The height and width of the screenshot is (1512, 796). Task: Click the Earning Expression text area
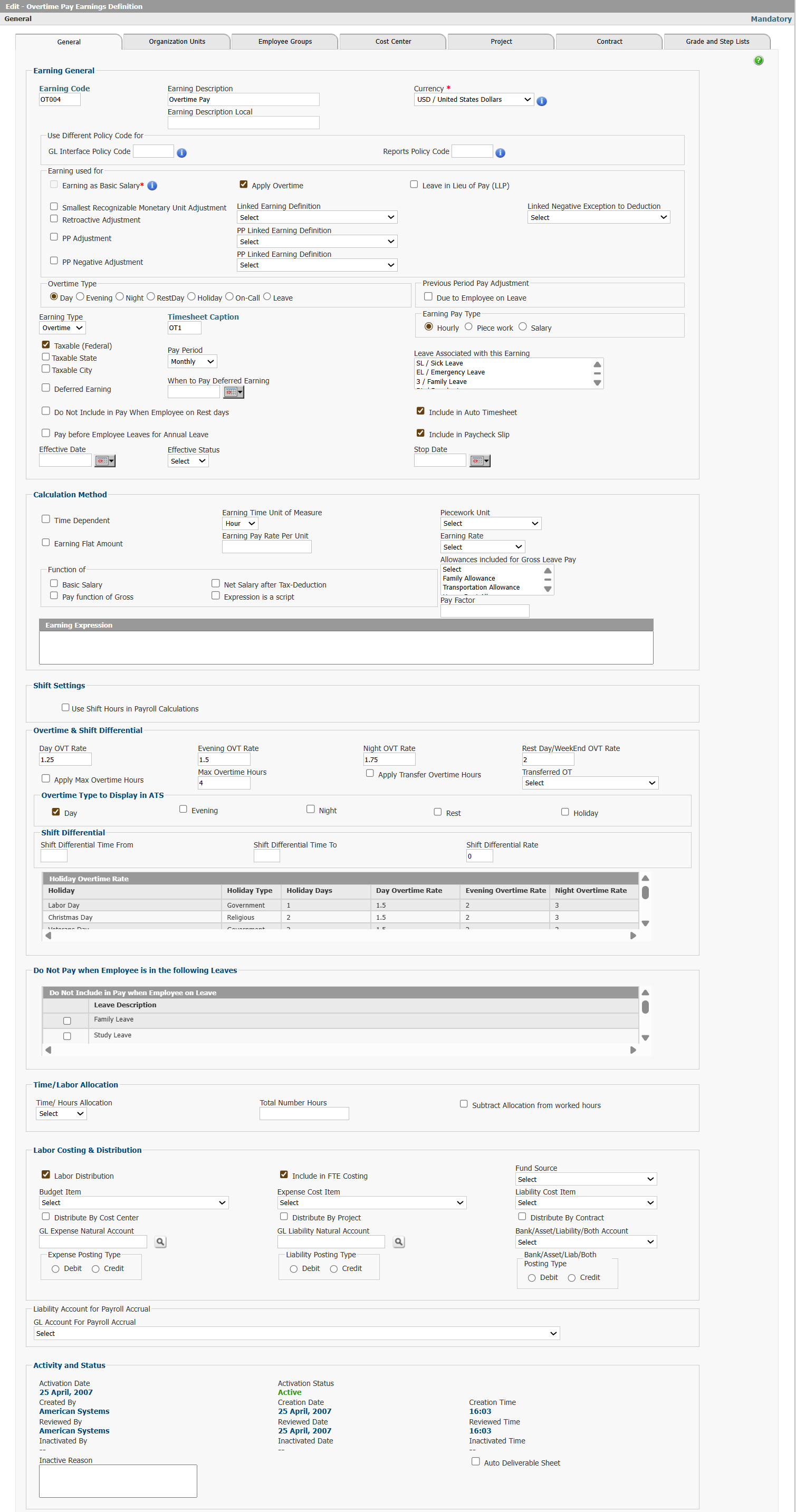(x=346, y=648)
